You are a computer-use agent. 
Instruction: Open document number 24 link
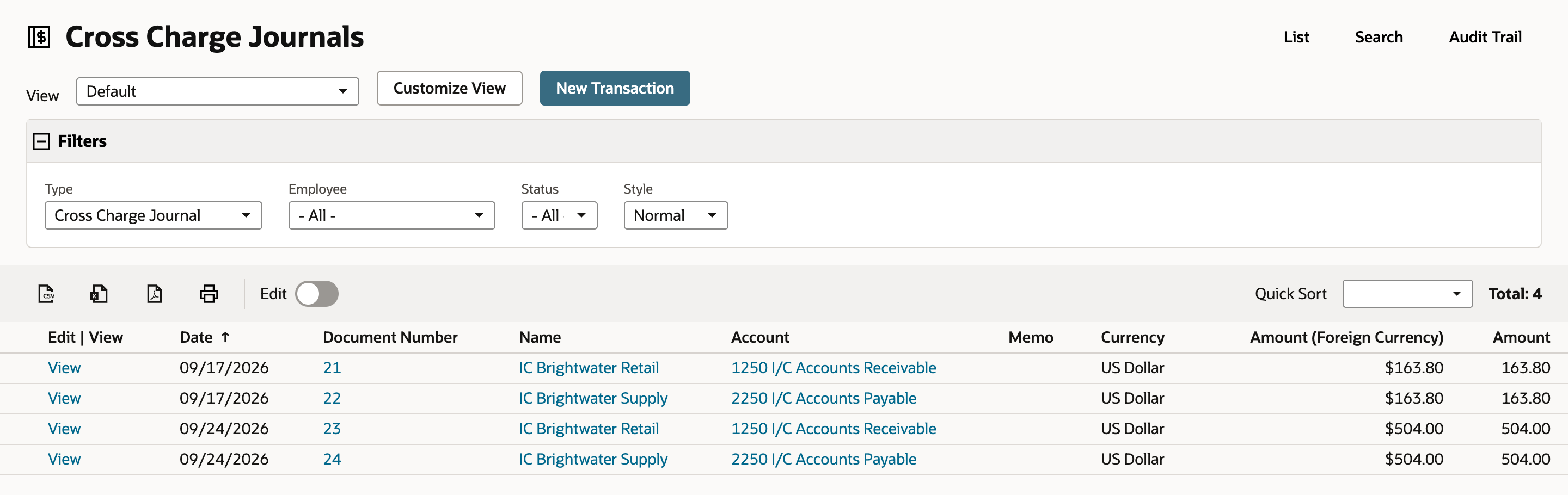332,459
